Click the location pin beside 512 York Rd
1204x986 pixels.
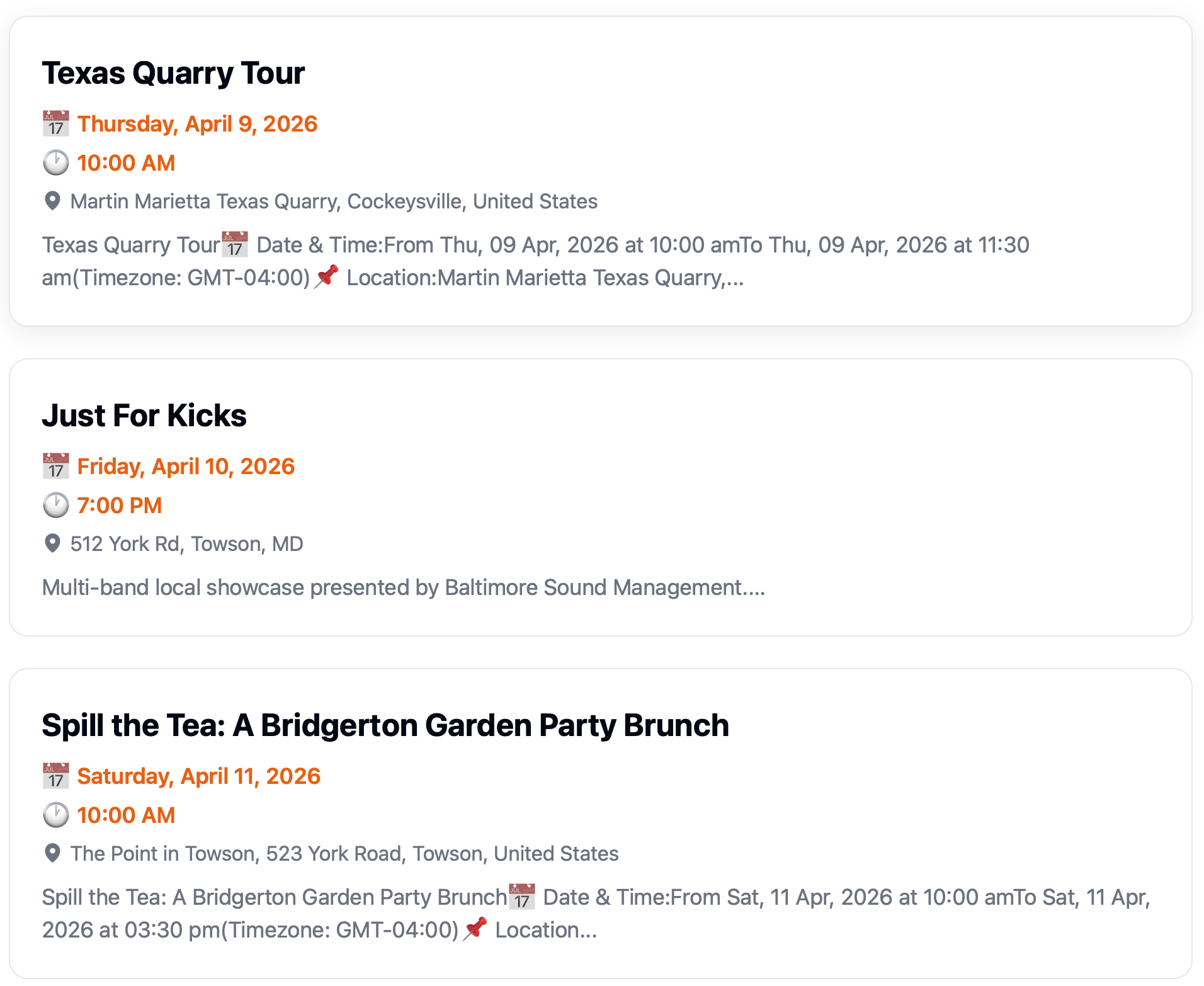[x=53, y=543]
